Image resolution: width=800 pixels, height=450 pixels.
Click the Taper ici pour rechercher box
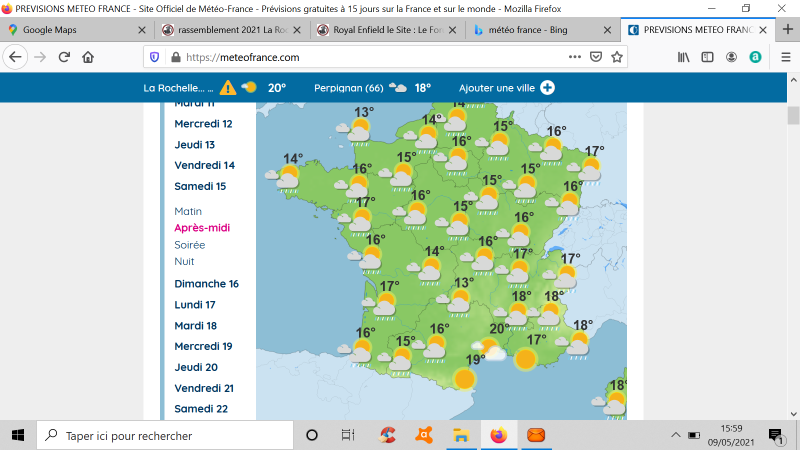pos(165,435)
